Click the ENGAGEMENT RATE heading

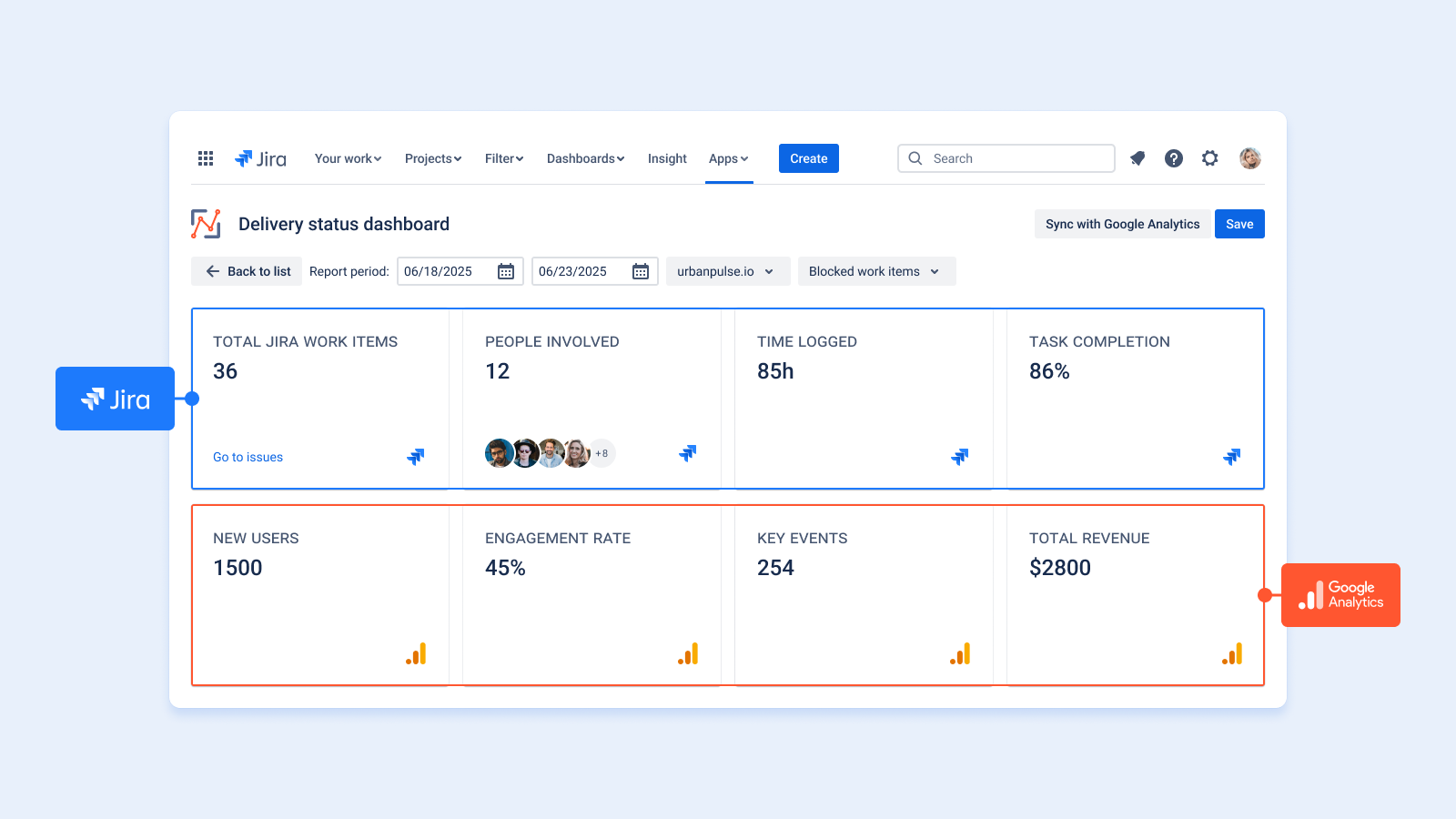point(558,538)
